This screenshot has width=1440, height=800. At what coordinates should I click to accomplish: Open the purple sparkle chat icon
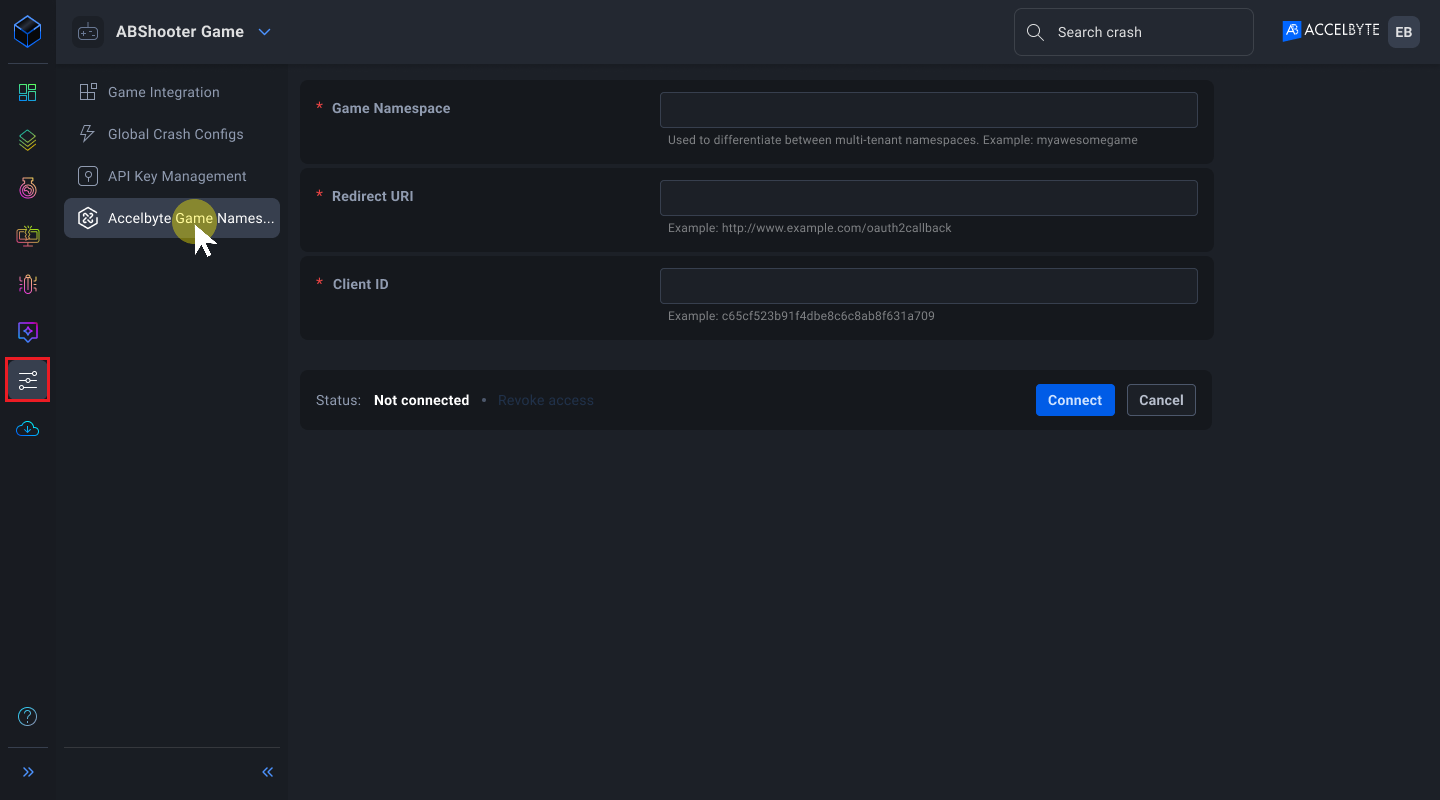(28, 332)
